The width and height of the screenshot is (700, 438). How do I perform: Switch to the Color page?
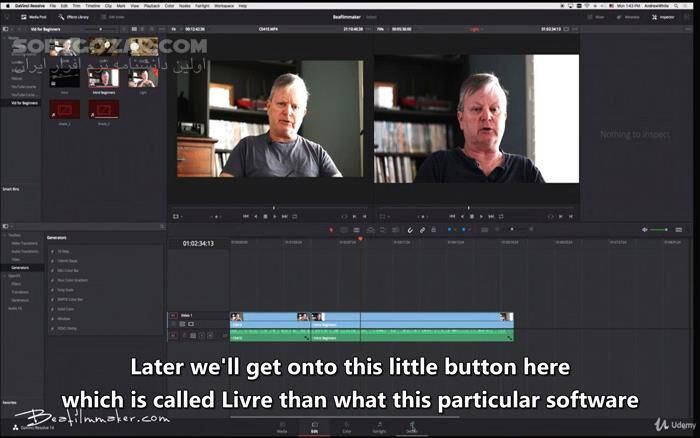pyautogui.click(x=347, y=430)
